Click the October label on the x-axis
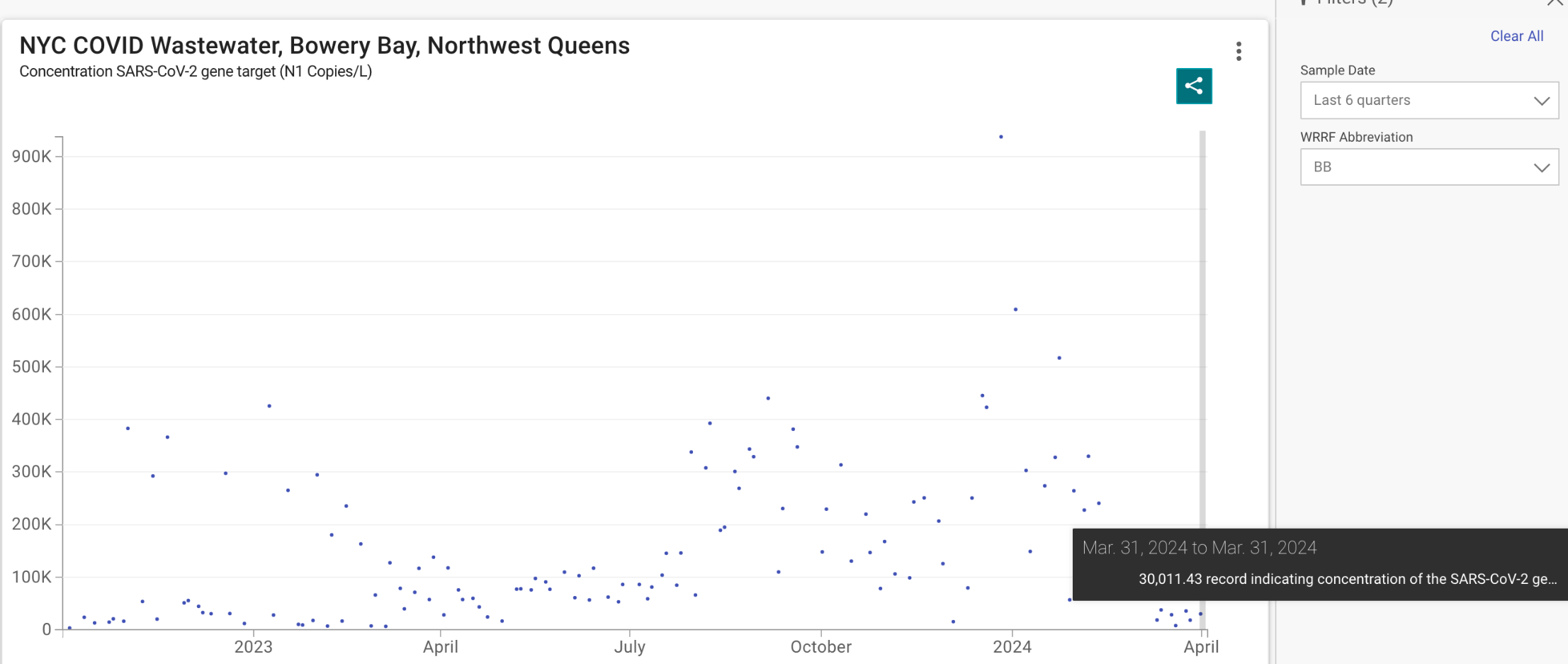This screenshot has height=664, width=1568. point(820,646)
